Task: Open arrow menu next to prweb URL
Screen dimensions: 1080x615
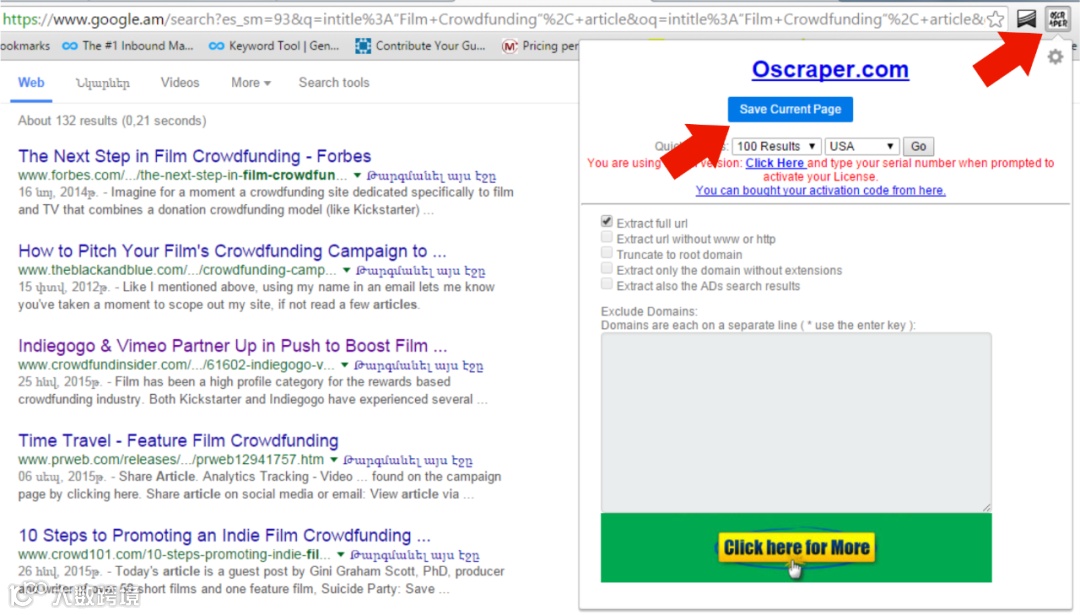Action: coord(334,460)
